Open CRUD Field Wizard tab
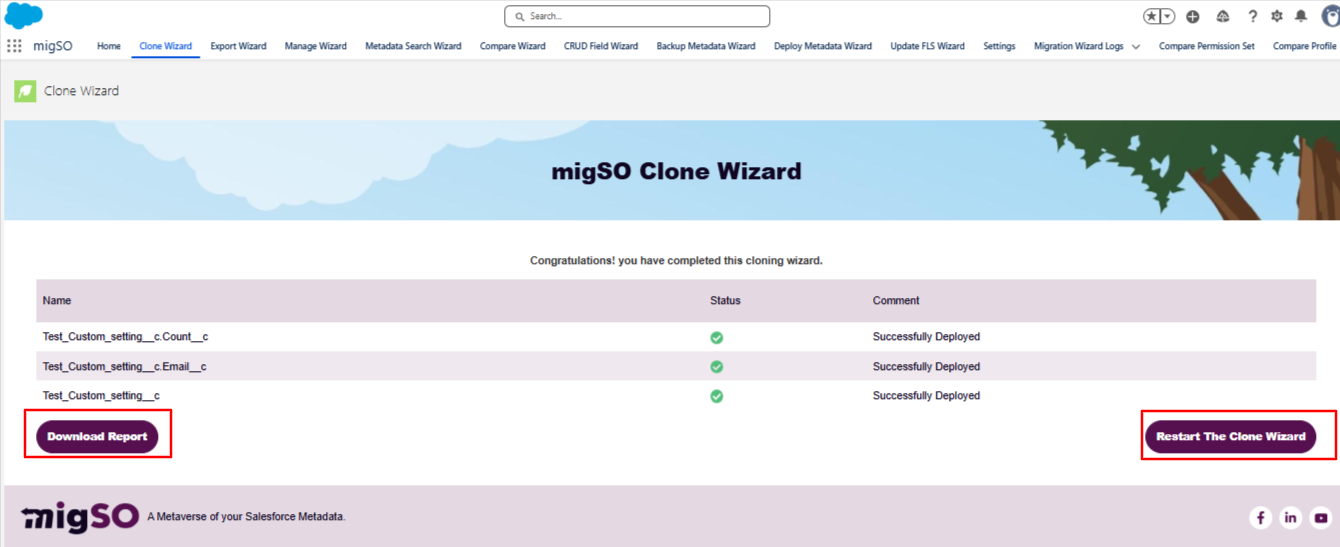The width and height of the screenshot is (1340, 547). pos(601,46)
